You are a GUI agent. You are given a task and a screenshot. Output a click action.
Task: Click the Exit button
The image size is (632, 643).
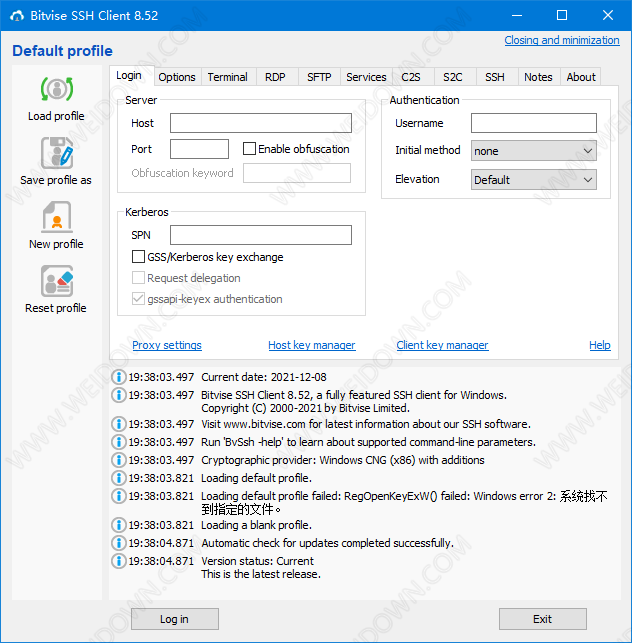pos(543,619)
